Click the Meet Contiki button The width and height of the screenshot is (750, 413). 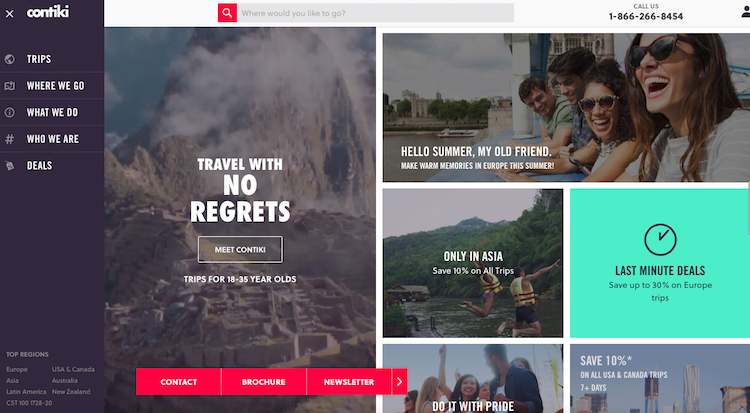click(x=240, y=249)
